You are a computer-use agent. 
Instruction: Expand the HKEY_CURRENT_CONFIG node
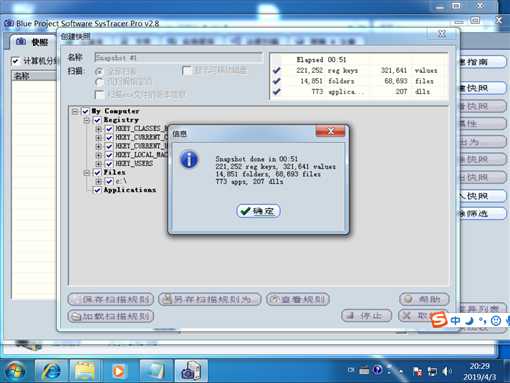point(99,137)
